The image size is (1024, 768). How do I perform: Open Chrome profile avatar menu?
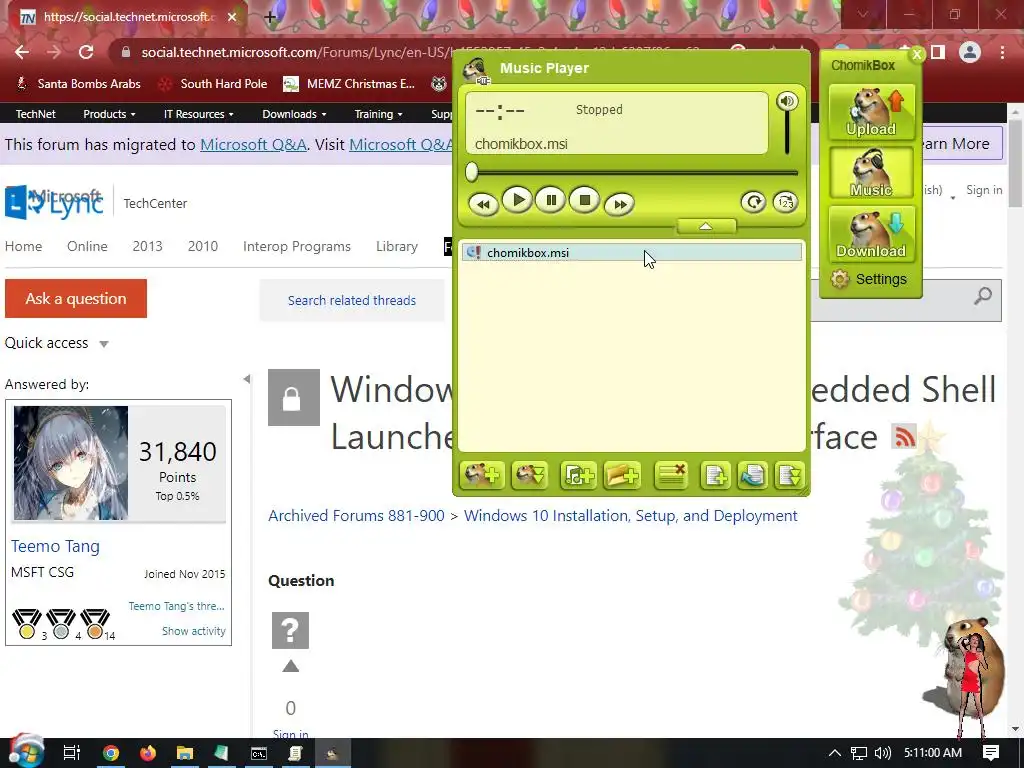(970, 52)
